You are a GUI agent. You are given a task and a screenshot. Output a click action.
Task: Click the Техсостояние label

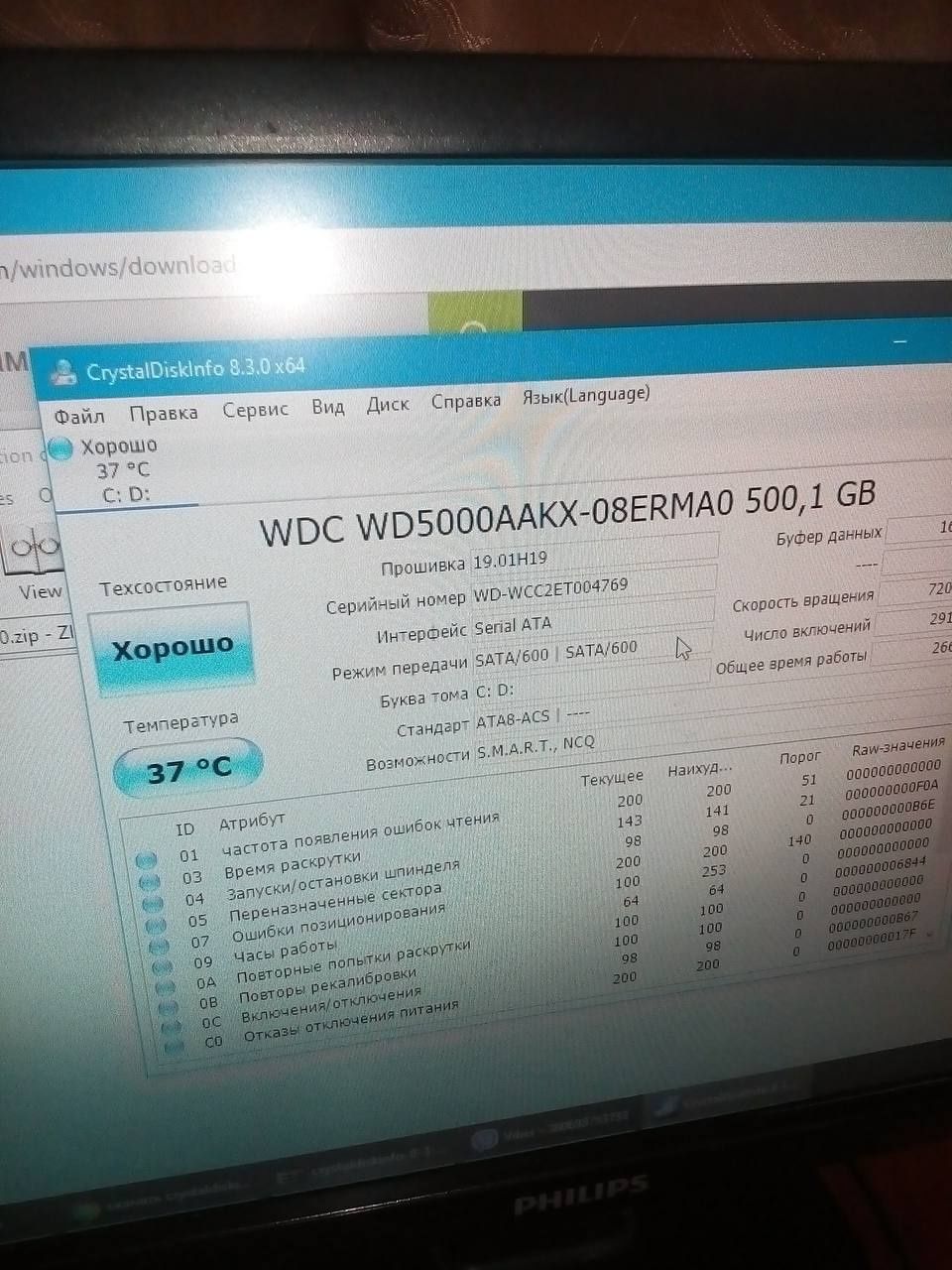click(163, 586)
